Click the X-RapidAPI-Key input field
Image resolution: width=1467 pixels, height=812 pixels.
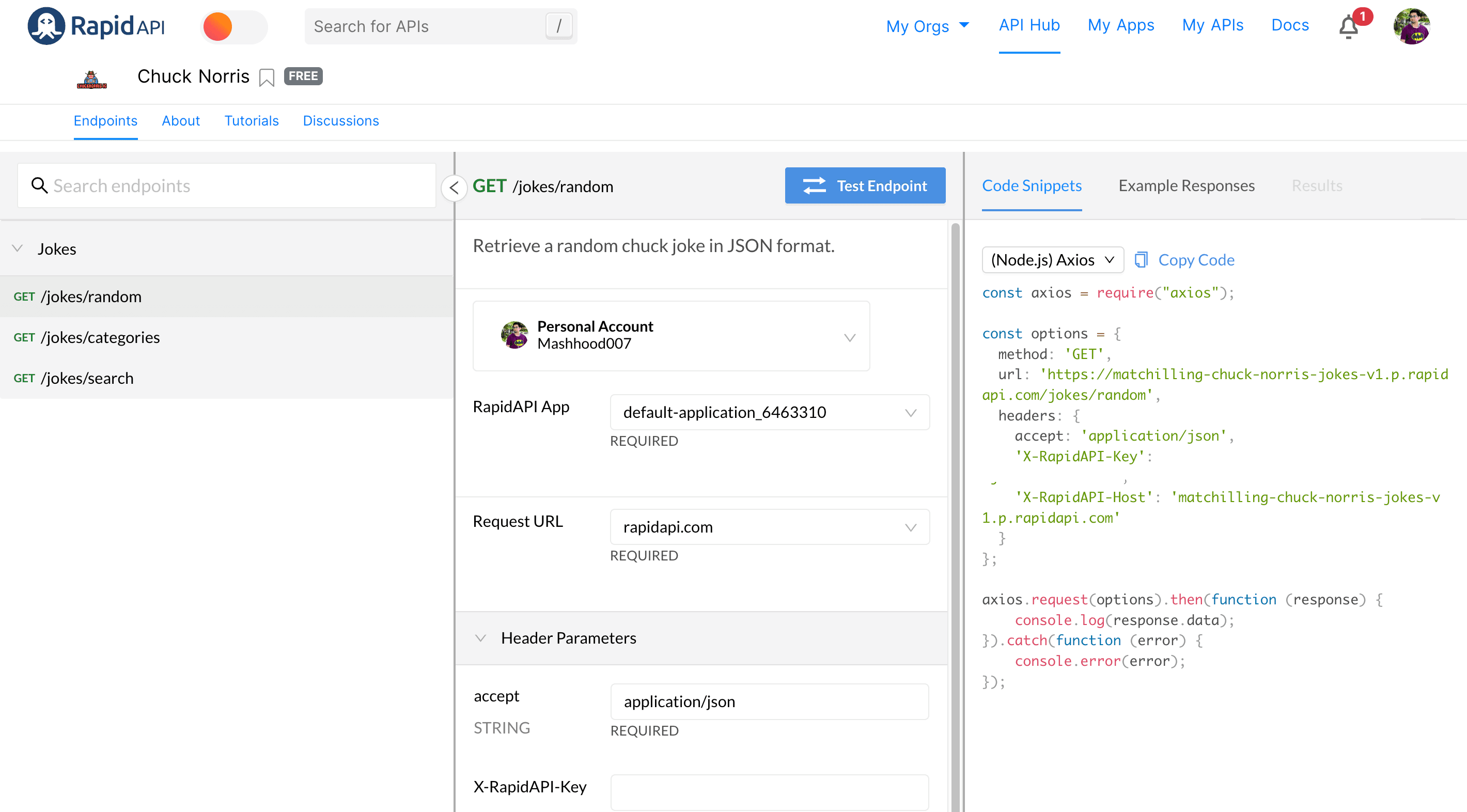tap(769, 792)
